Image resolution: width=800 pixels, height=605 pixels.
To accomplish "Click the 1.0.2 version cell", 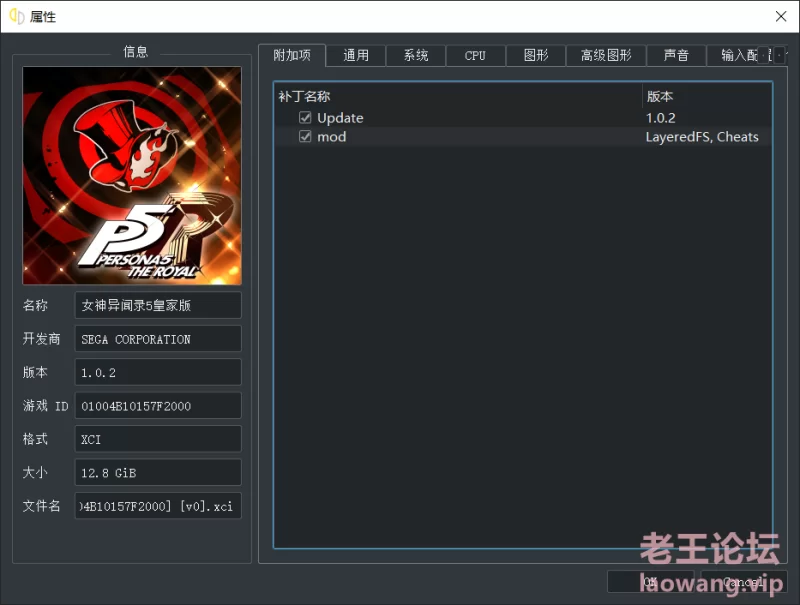I will (x=661, y=118).
